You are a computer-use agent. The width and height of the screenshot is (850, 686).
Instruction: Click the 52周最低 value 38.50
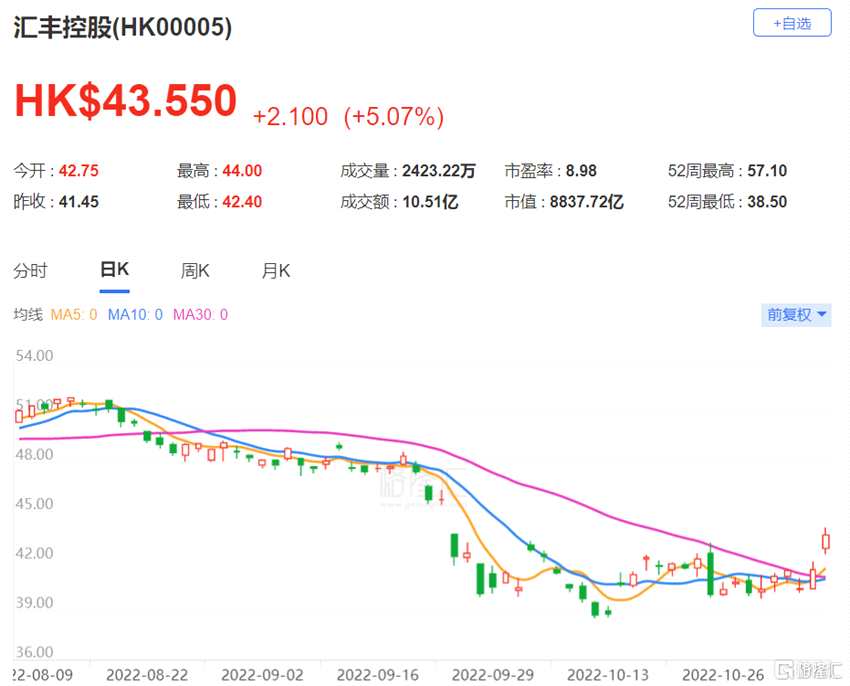(767, 202)
